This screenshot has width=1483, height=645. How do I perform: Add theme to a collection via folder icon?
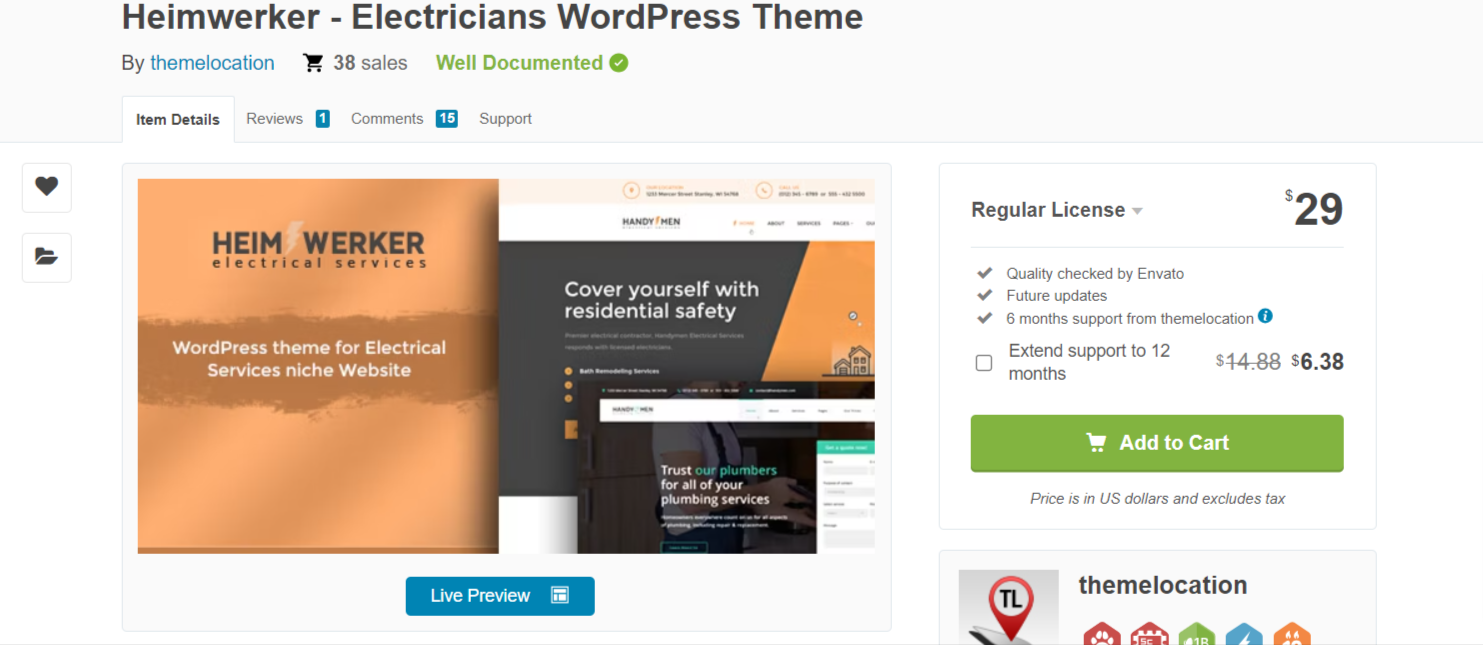46,257
